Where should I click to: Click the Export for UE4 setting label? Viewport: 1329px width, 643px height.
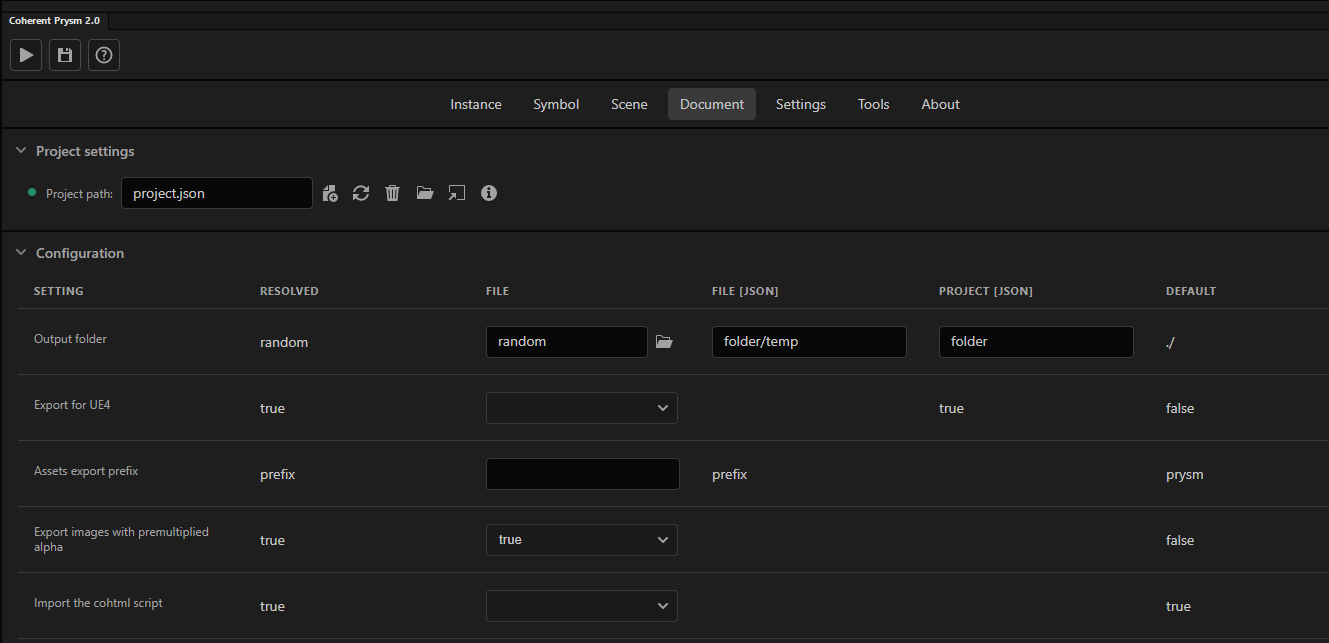(x=72, y=405)
